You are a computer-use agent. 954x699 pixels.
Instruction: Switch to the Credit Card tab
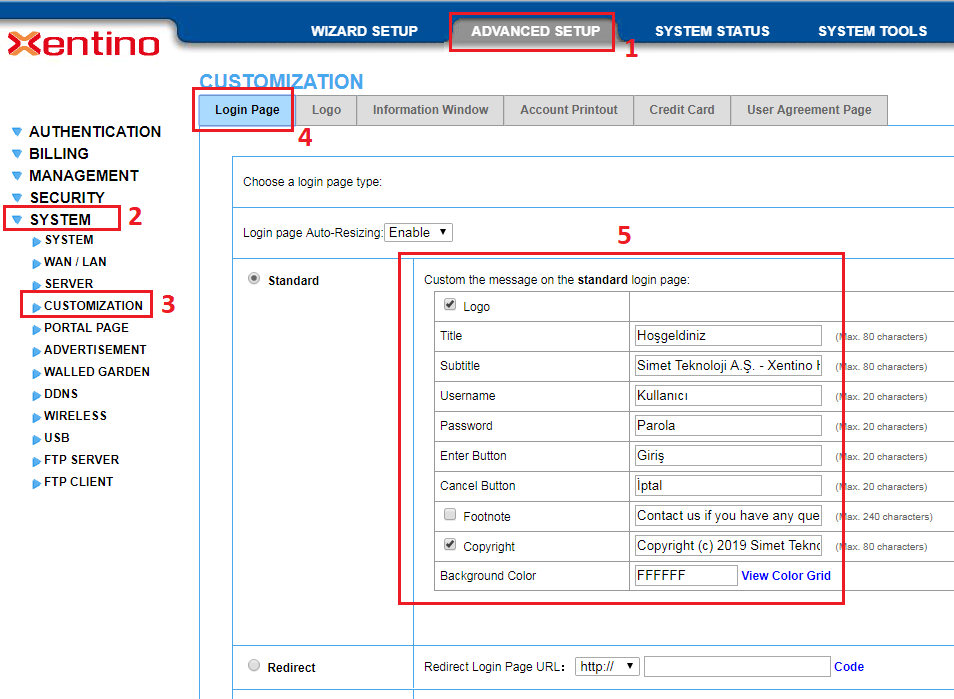pyautogui.click(x=682, y=110)
